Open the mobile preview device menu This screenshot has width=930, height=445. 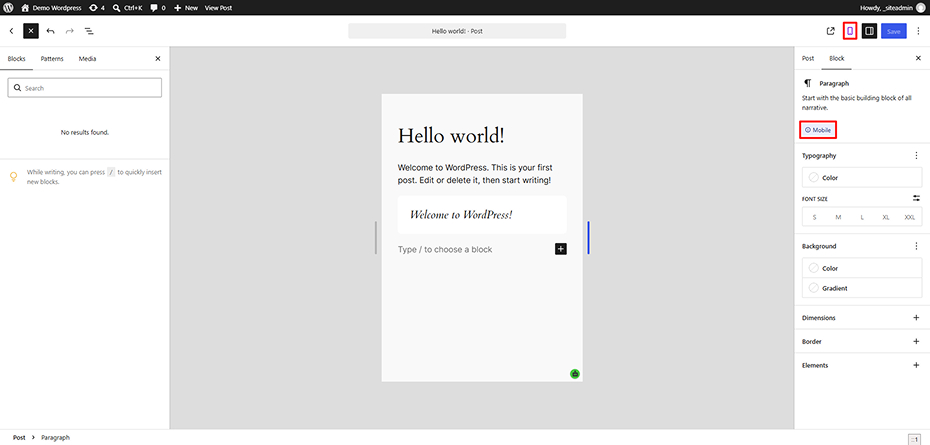tap(850, 31)
